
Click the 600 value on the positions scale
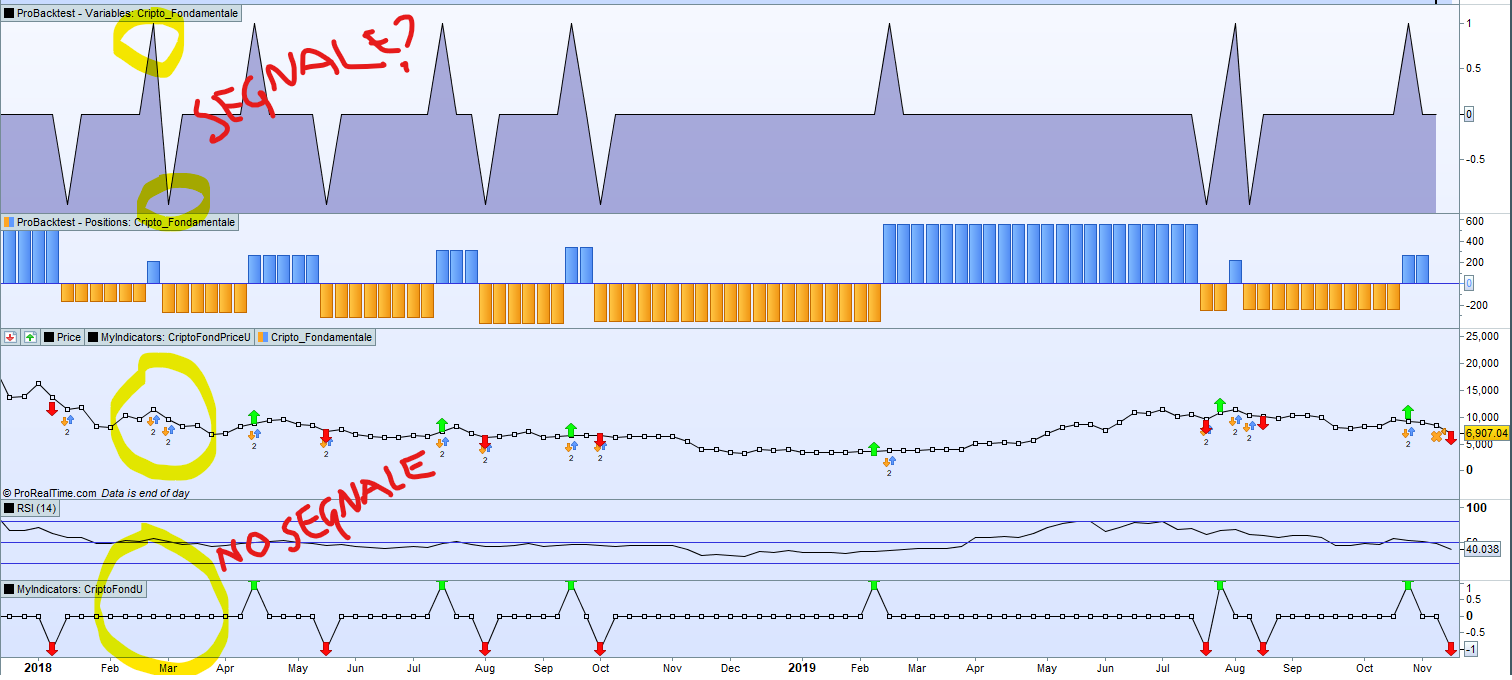(x=1475, y=221)
